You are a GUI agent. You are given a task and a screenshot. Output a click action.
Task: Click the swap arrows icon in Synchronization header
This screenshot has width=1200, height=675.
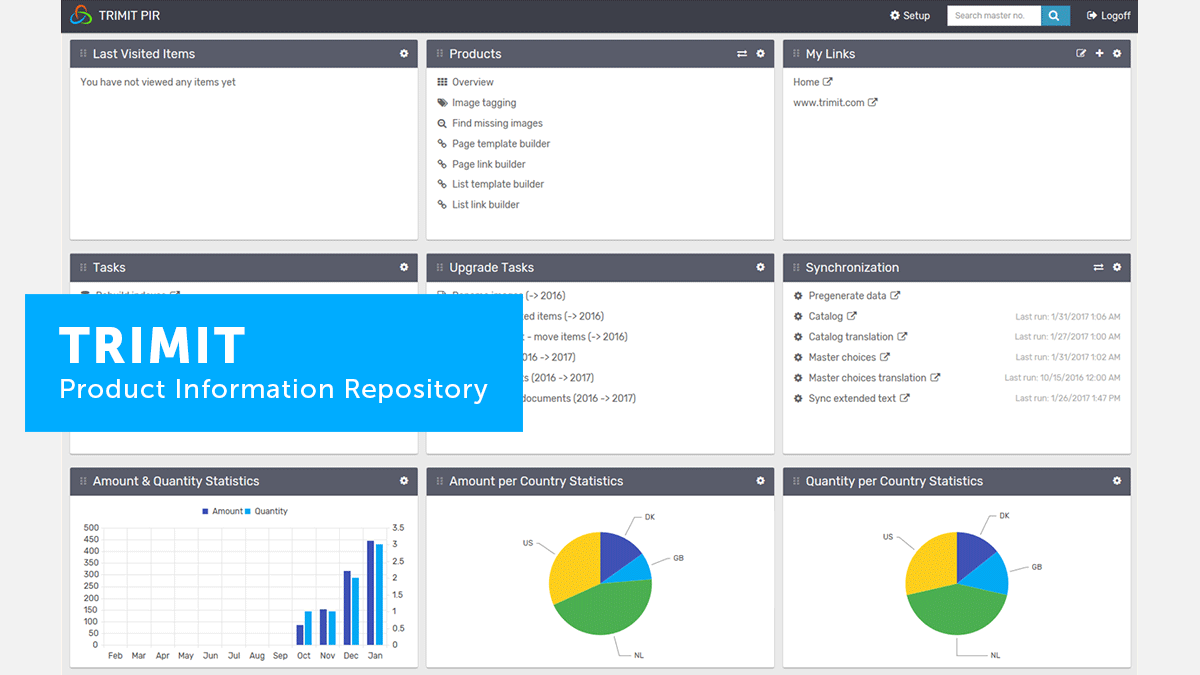click(1099, 268)
